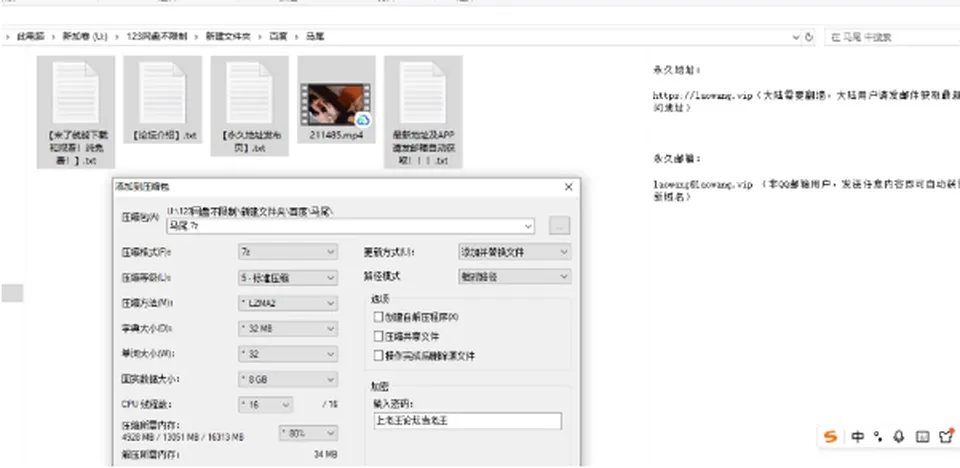Select the 【论坛介绍】.txt file icon

coord(162,92)
